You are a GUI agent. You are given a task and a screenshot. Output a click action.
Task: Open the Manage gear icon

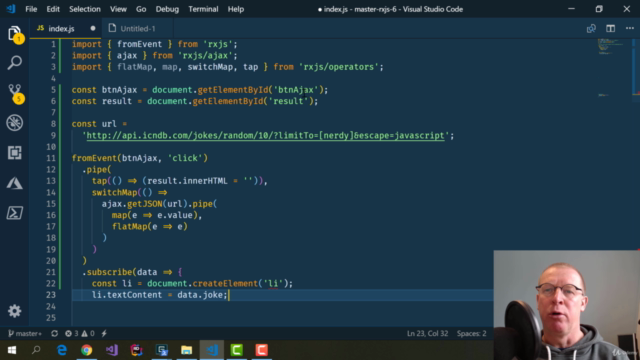coord(15,311)
